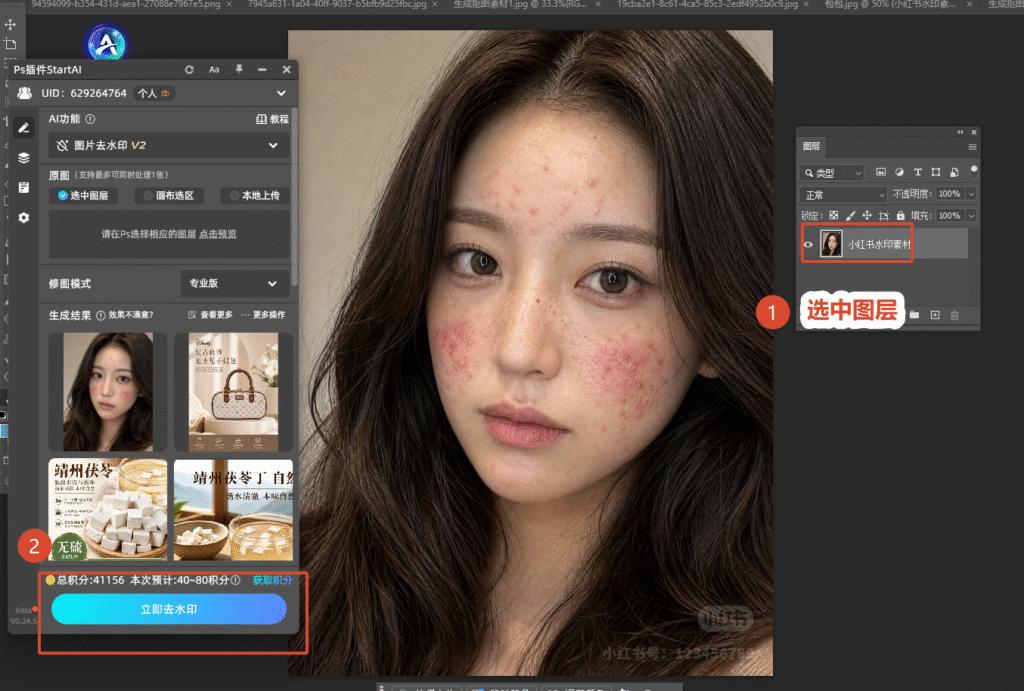The image size is (1024, 691).
Task: Select the 选中图层 radio option
Action: [83, 195]
